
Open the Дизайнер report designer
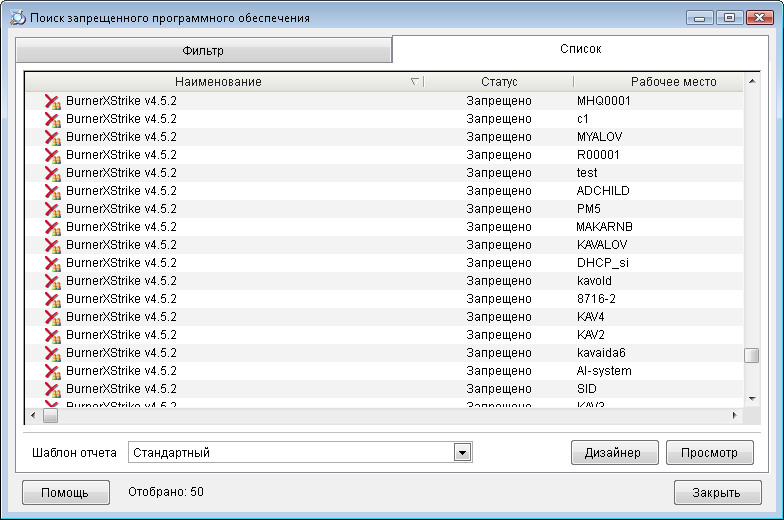pos(614,452)
